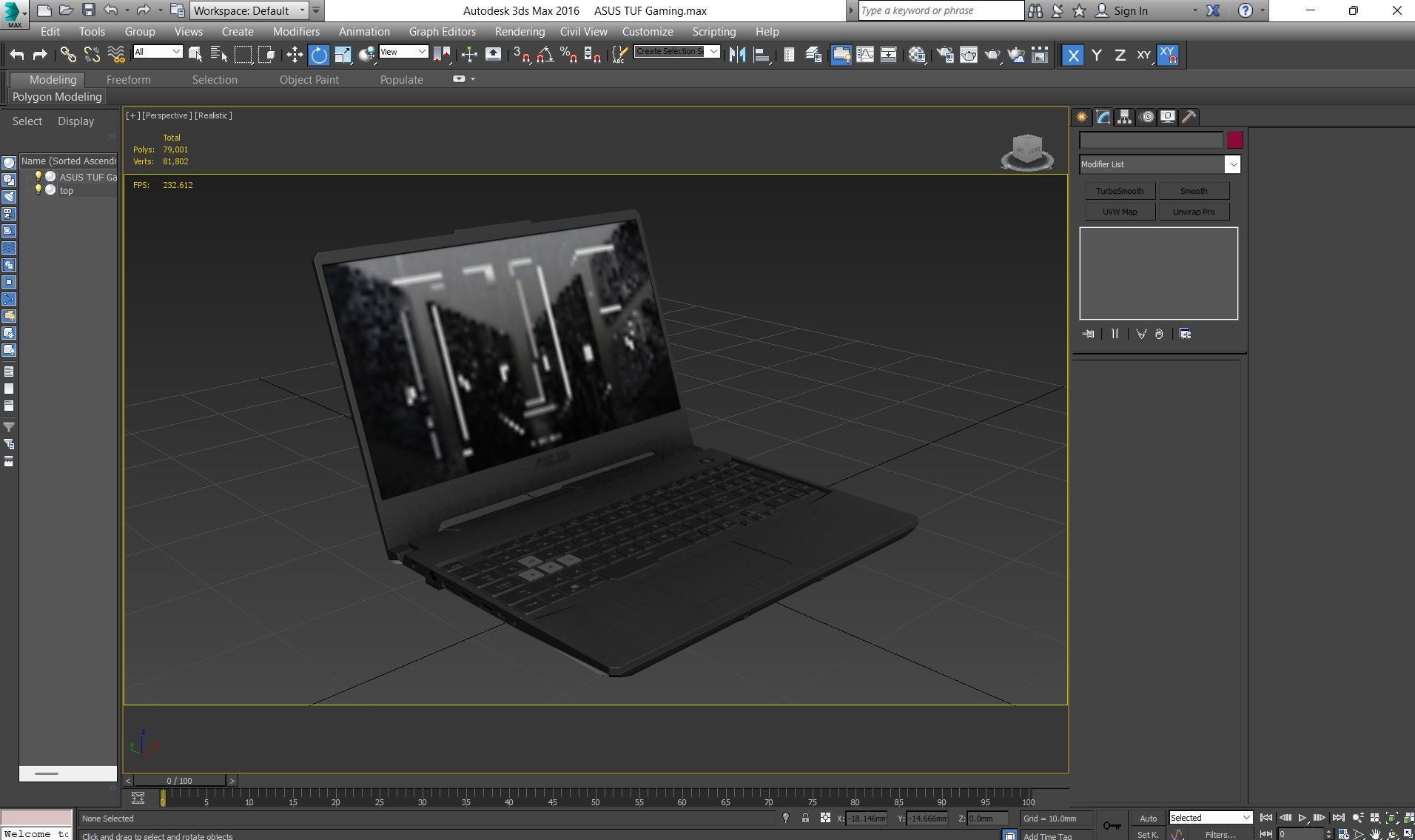Open the Scripting menu

[x=713, y=32]
